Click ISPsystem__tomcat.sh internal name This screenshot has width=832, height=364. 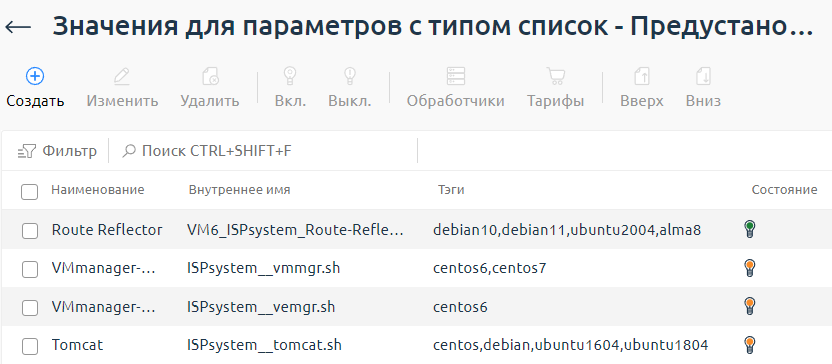[x=264, y=345]
